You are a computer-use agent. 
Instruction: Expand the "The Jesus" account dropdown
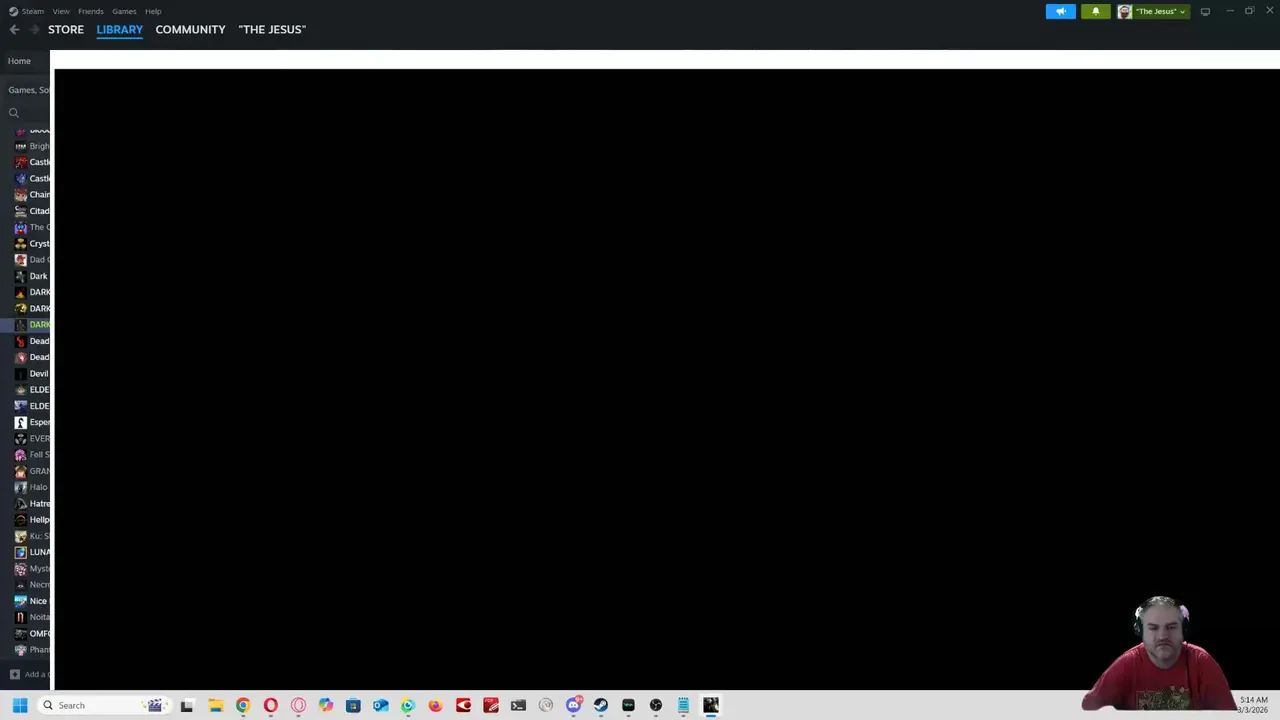pyautogui.click(x=1152, y=11)
